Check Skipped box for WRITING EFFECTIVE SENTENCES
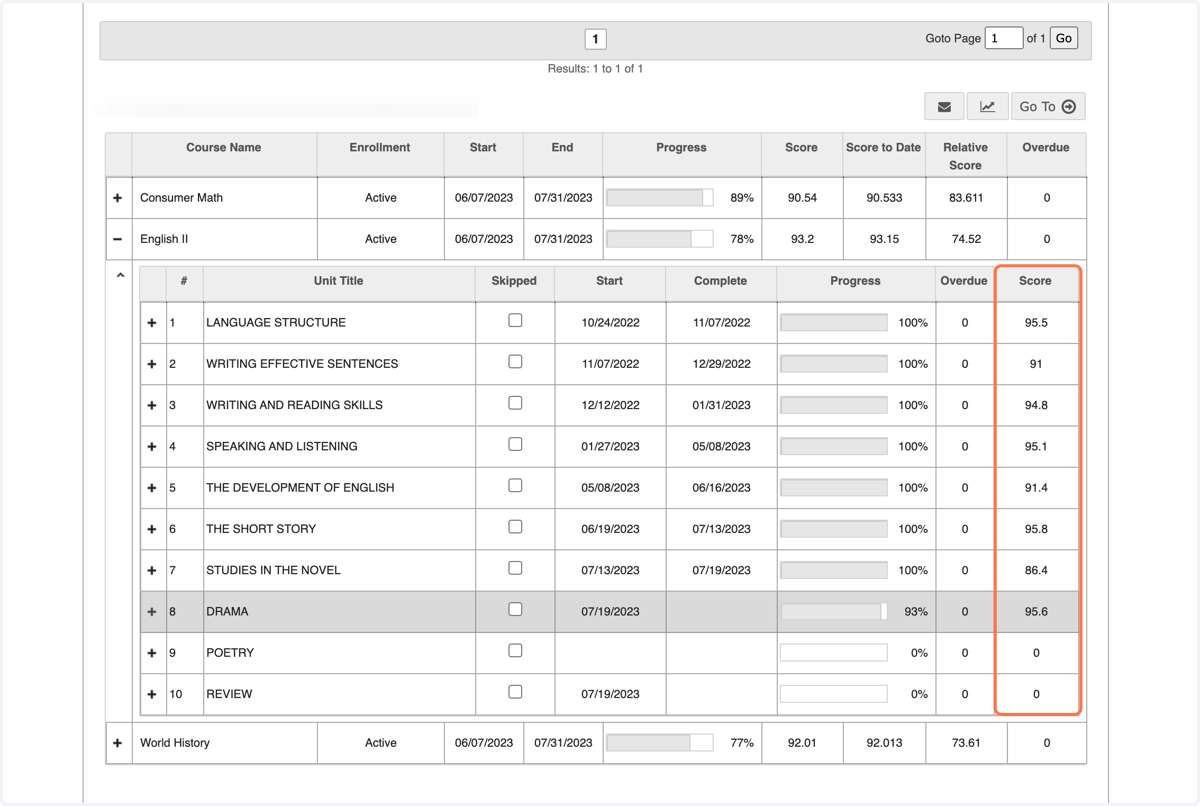Image resolution: width=1200 pixels, height=806 pixels. [x=515, y=361]
